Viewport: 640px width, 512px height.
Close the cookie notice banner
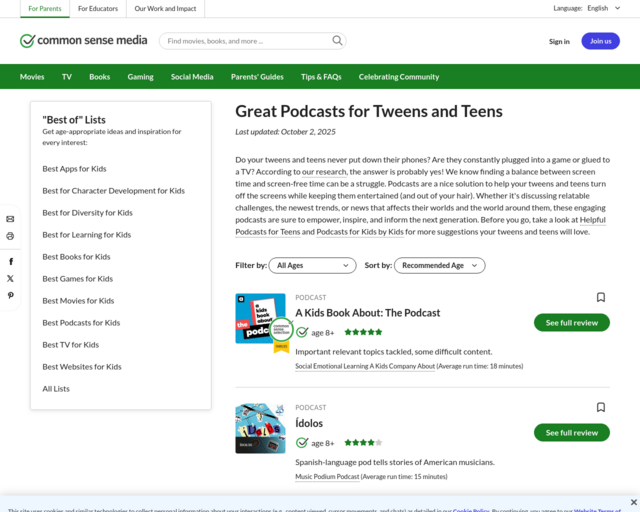click(x=633, y=502)
